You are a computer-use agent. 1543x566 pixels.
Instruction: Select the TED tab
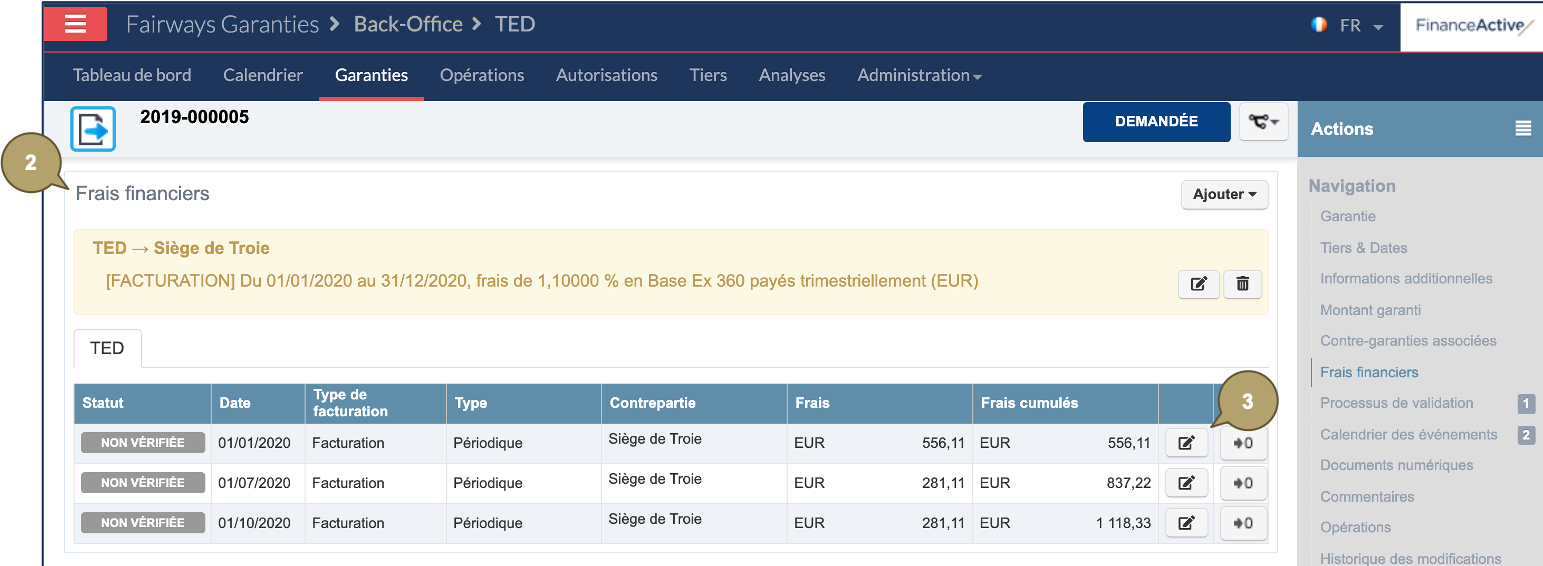point(107,348)
